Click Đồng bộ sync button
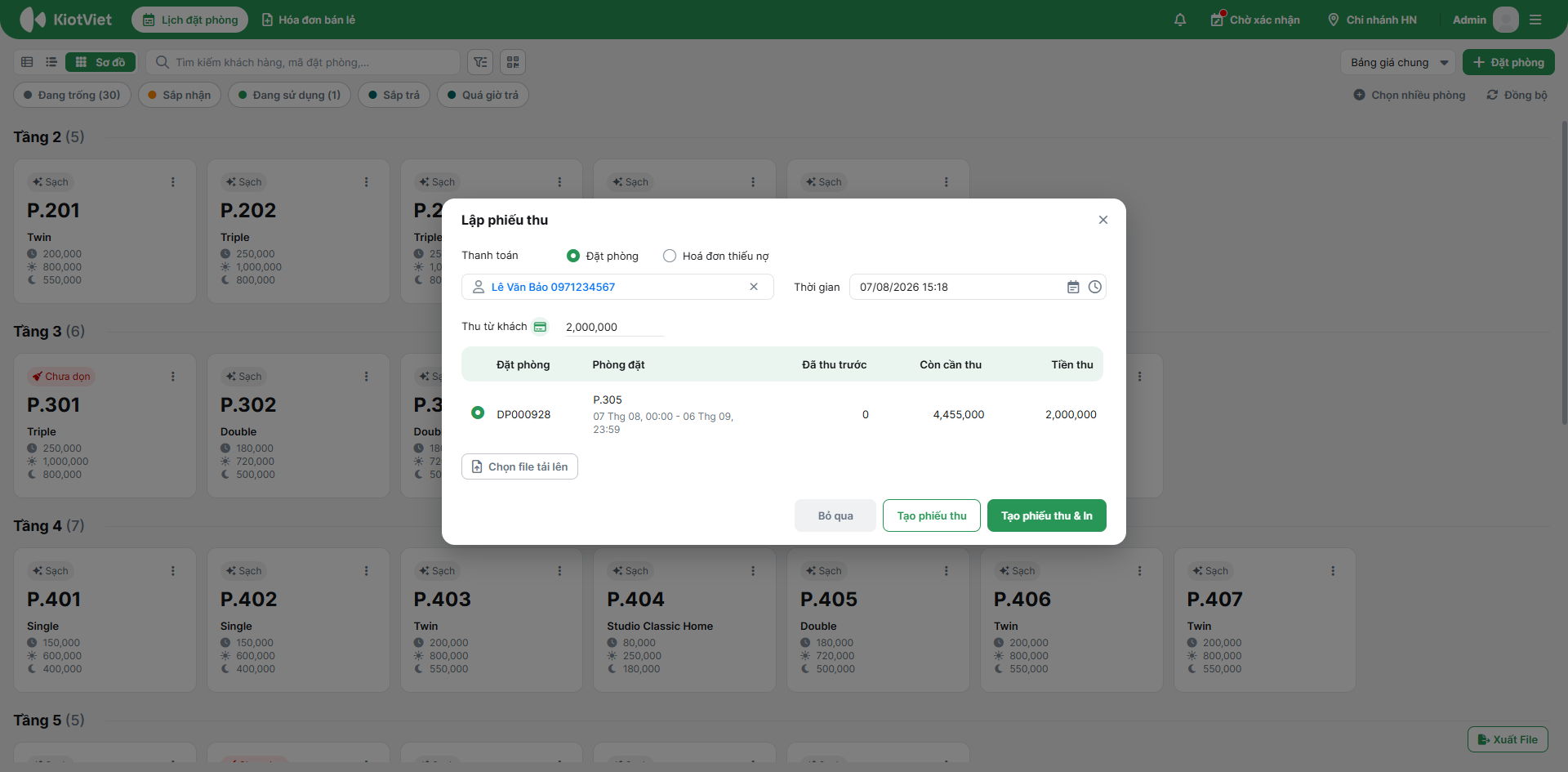The height and width of the screenshot is (772, 1568). [x=1517, y=95]
